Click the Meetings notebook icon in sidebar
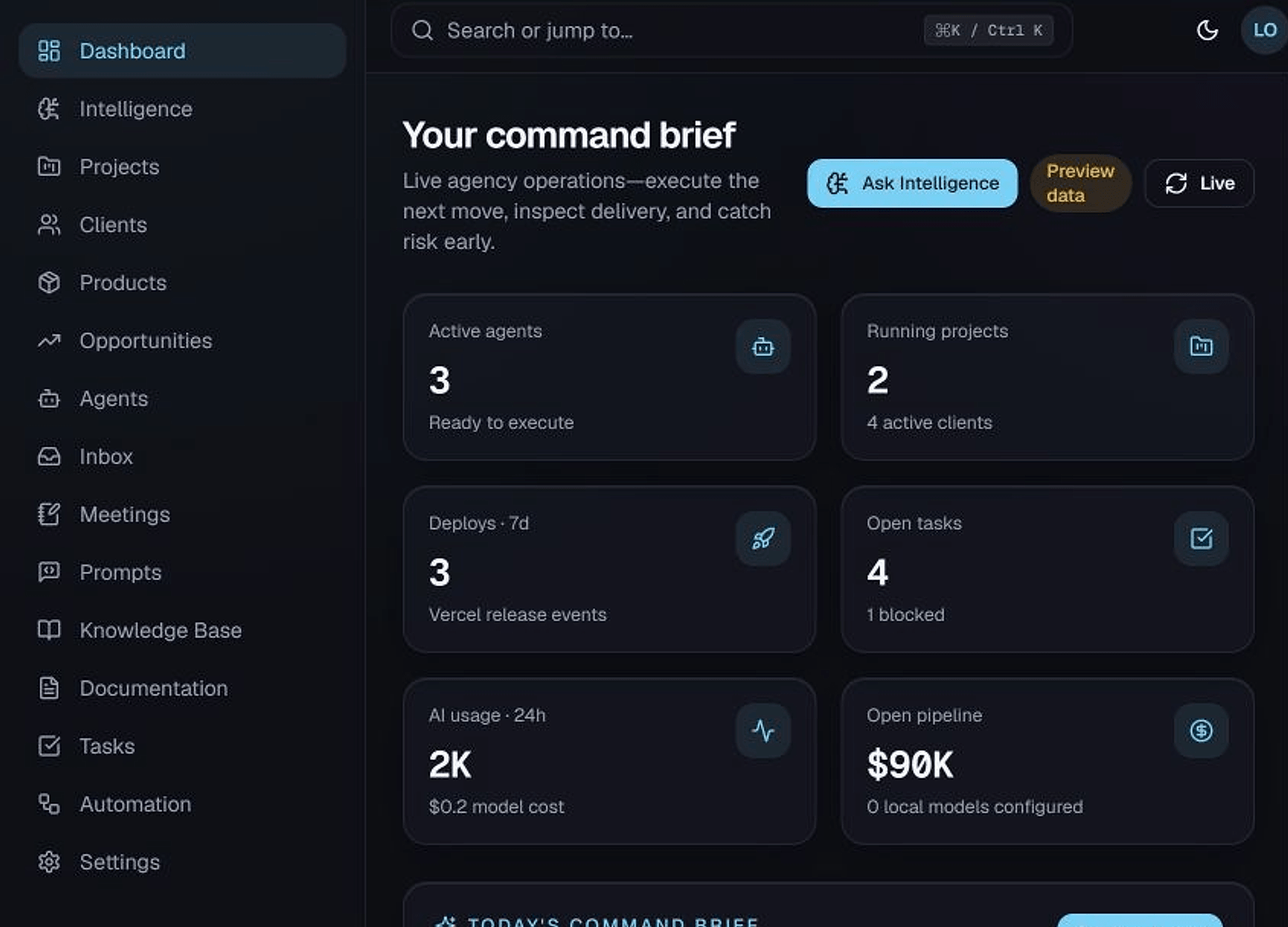Screen dimensions: 1288x927 49,515
